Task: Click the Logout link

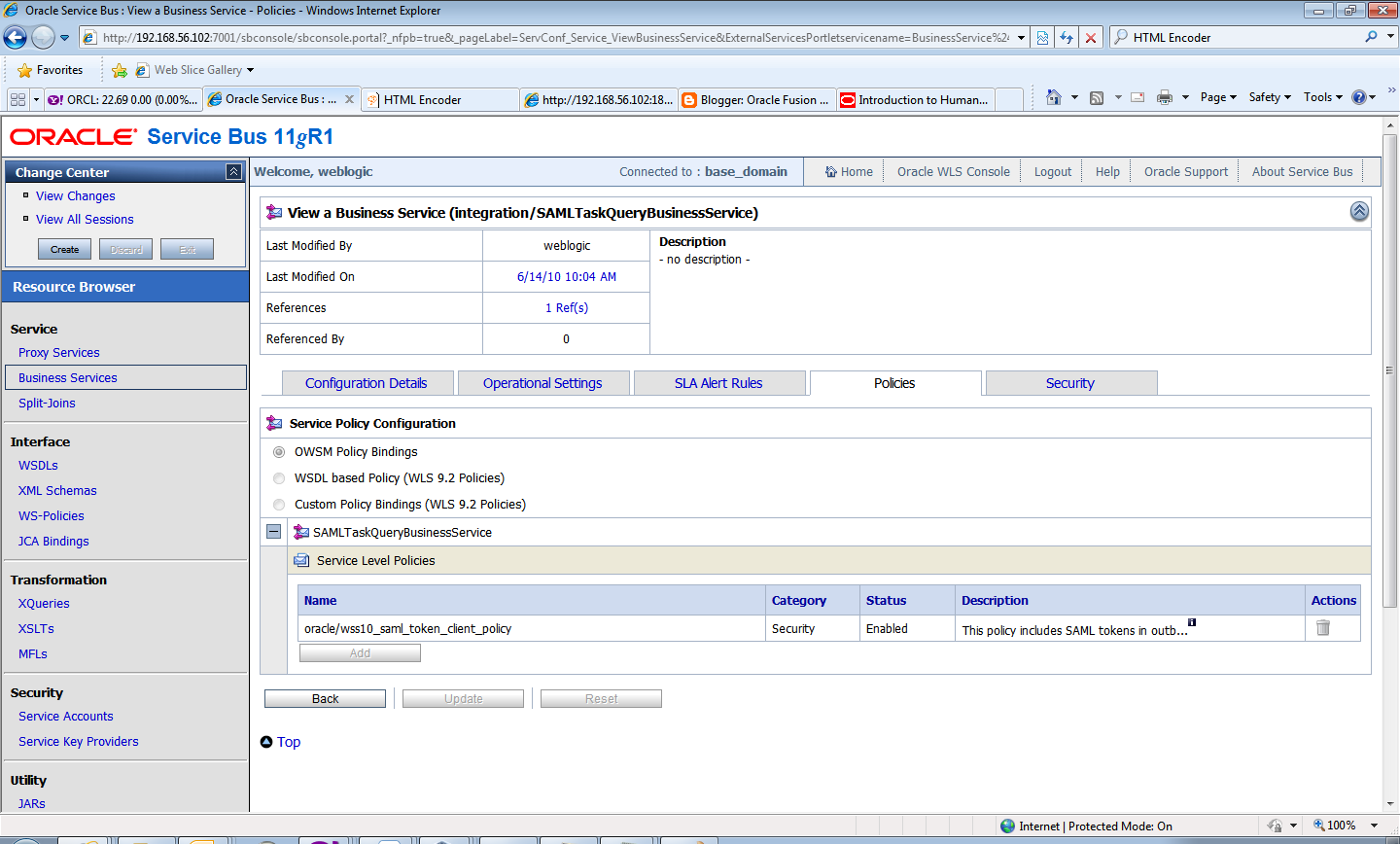Action: [1053, 171]
